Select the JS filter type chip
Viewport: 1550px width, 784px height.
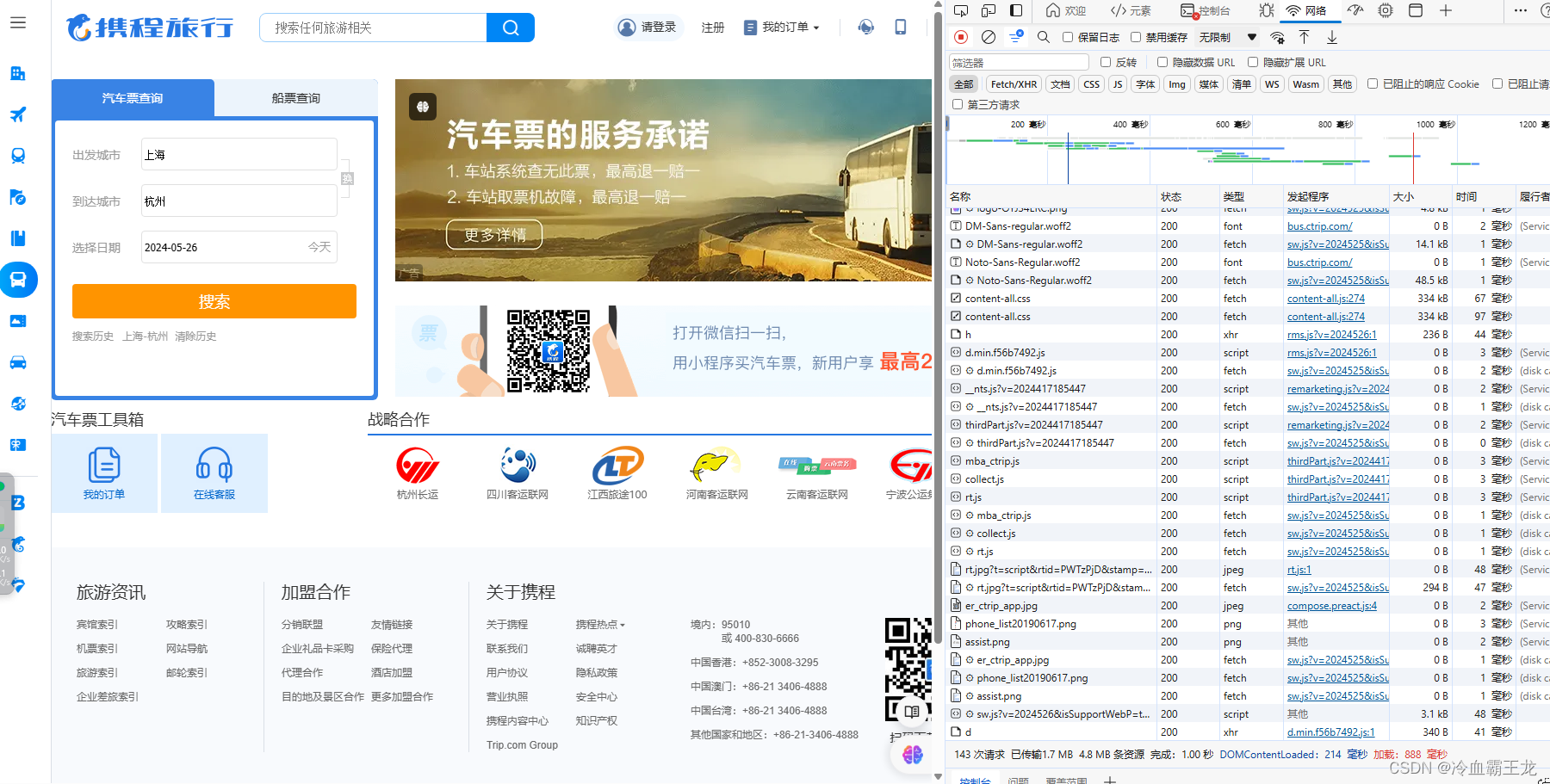pos(1118,83)
